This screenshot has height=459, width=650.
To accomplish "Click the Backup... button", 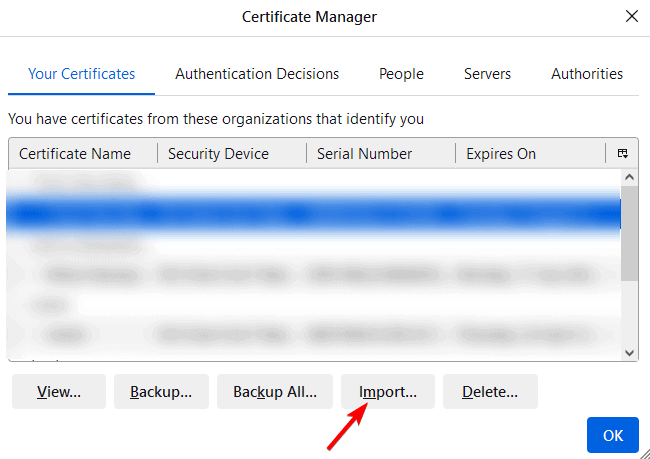I will [160, 392].
